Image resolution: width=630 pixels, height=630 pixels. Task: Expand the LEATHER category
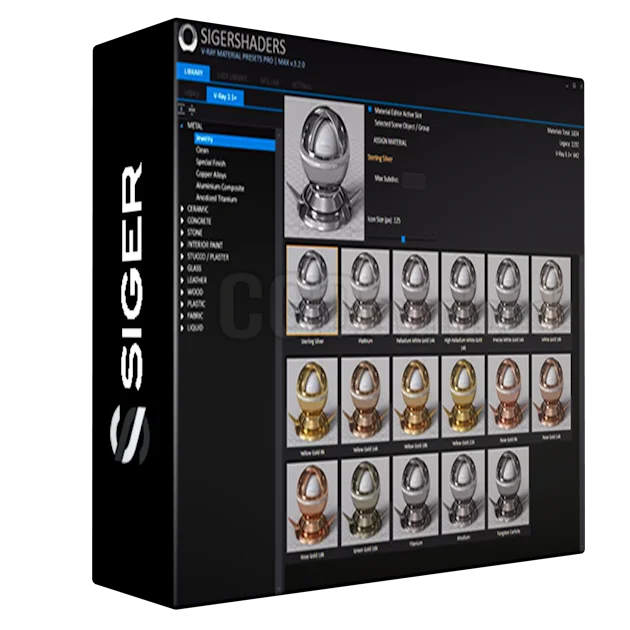click(182, 280)
